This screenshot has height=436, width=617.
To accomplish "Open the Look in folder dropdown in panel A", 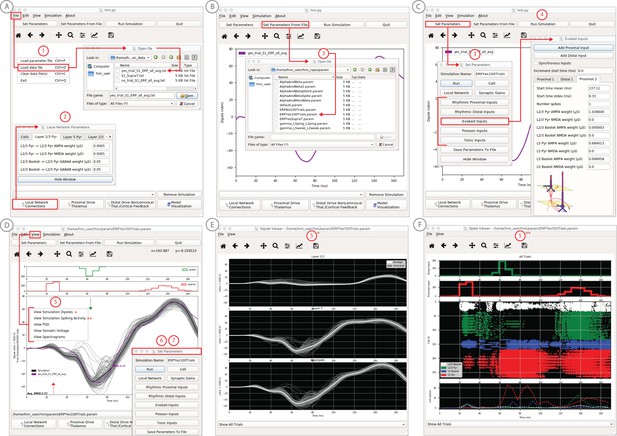I will point(130,57).
